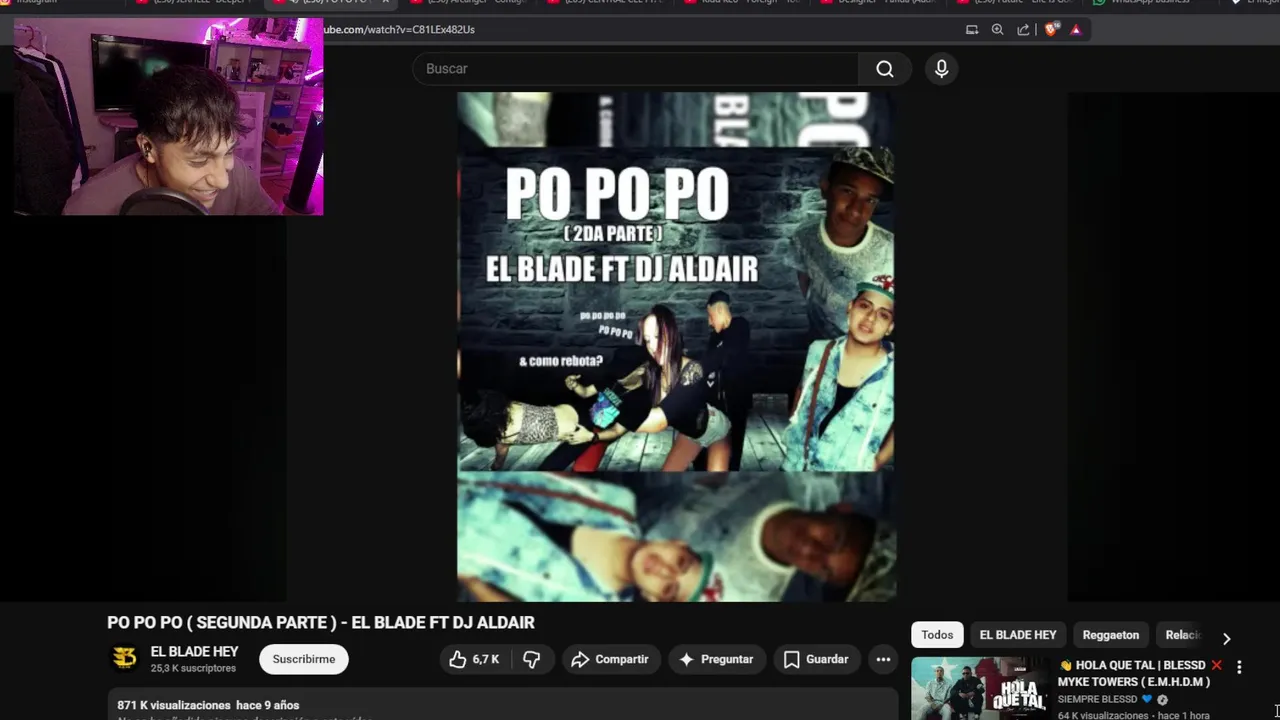Open the EL BLADE HEY channel name link
The image size is (1280, 720).
195,651
